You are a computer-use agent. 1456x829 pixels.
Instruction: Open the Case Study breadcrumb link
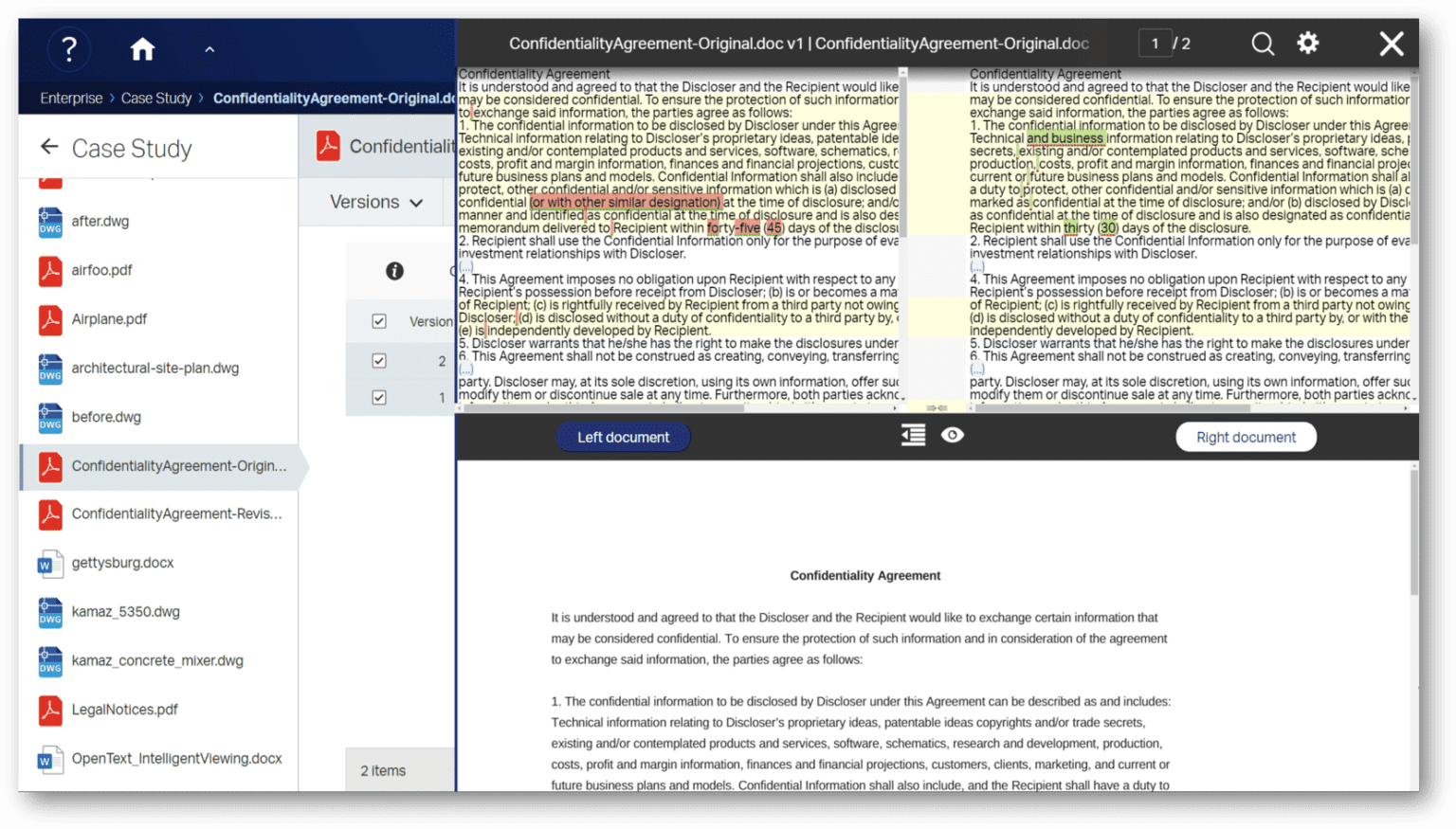click(x=156, y=99)
